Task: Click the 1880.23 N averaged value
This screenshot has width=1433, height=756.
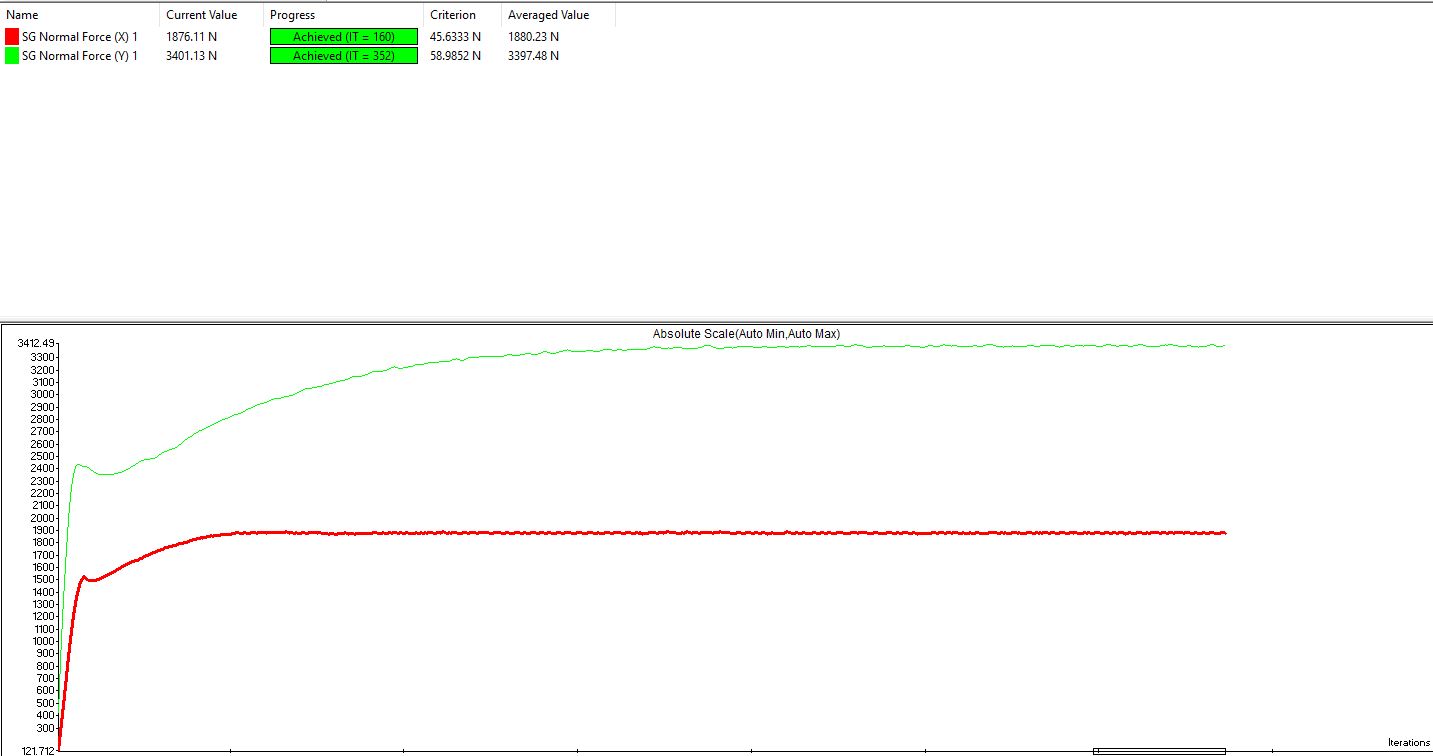Action: click(x=534, y=37)
